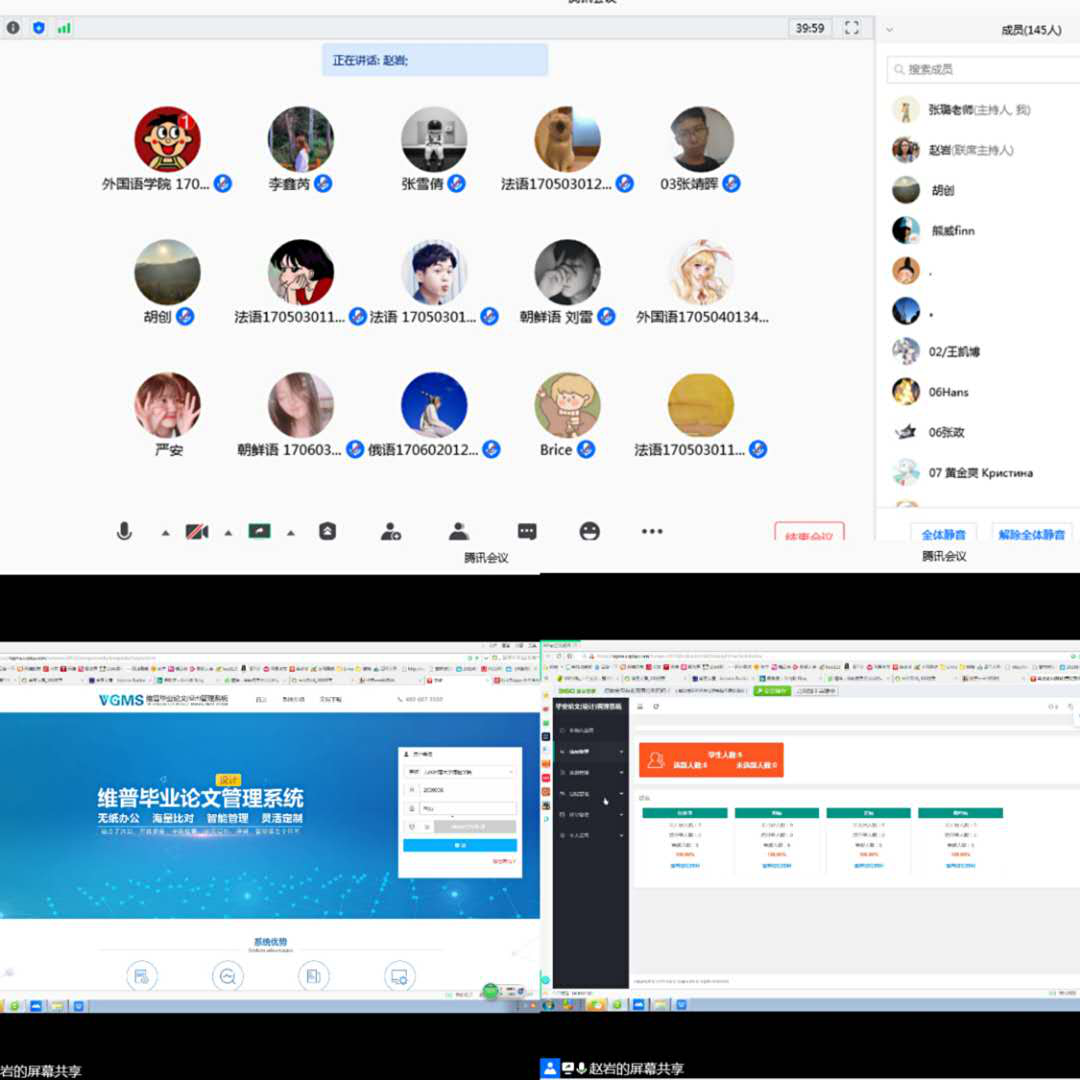Open the chat bubble icon

coord(527,532)
